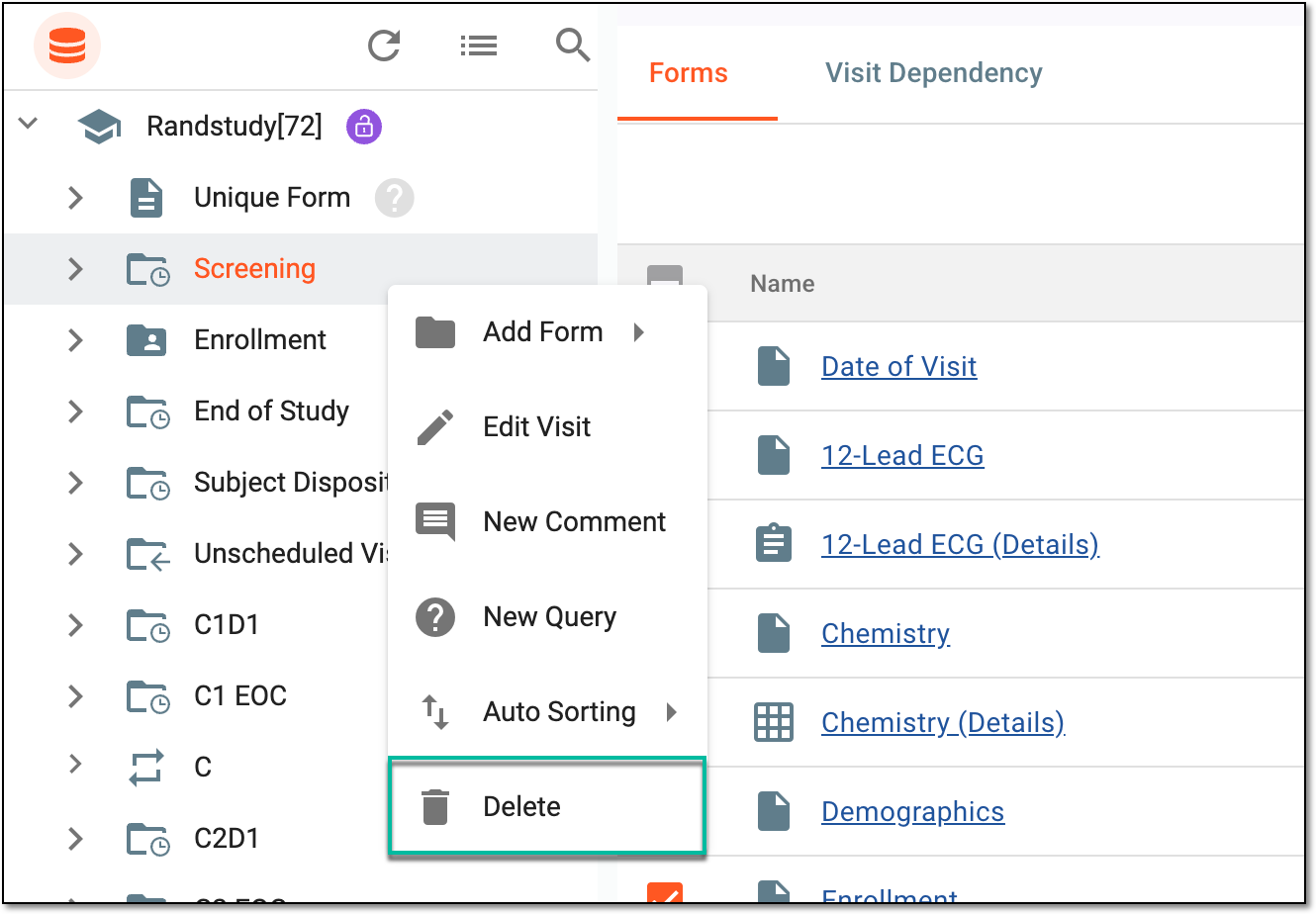The height and width of the screenshot is (914, 1316).
Task: Click the orange database icon
Action: pos(67,46)
